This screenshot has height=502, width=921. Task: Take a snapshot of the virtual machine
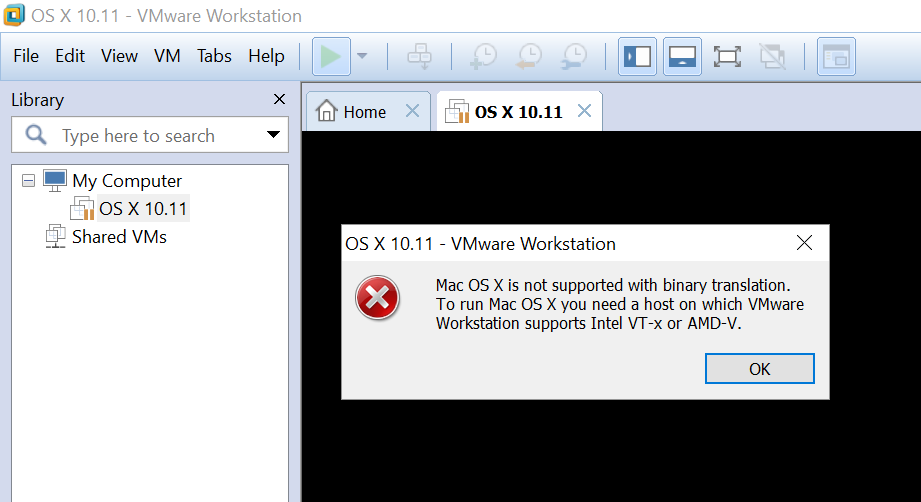pyautogui.click(x=483, y=56)
